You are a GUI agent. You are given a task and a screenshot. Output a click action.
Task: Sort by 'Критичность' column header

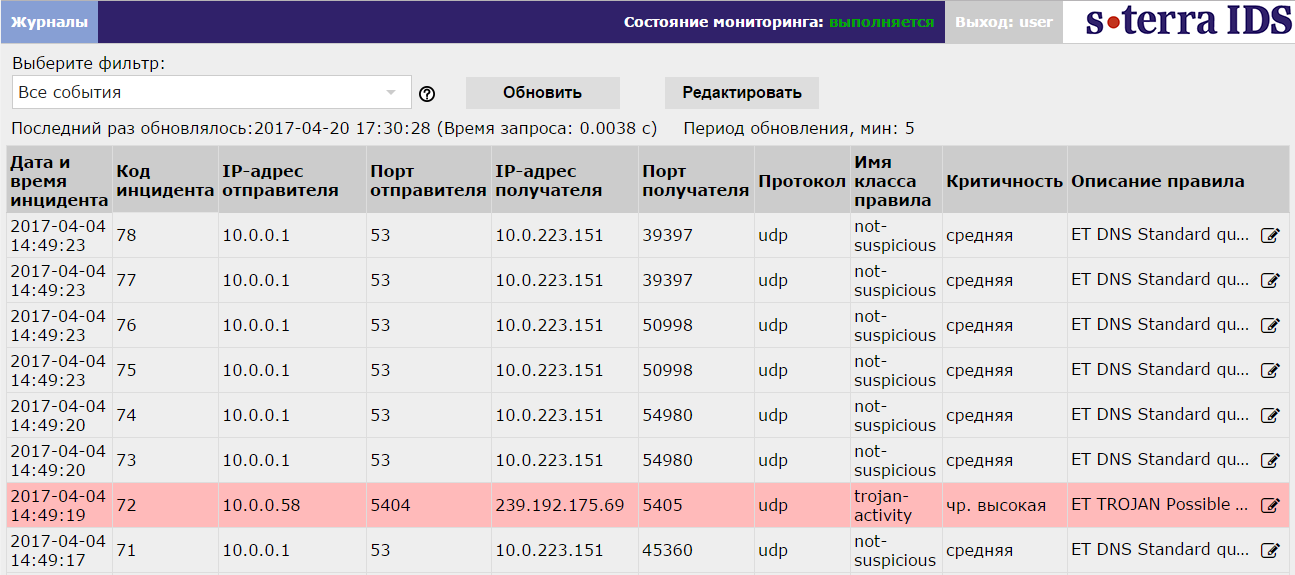[1004, 181]
